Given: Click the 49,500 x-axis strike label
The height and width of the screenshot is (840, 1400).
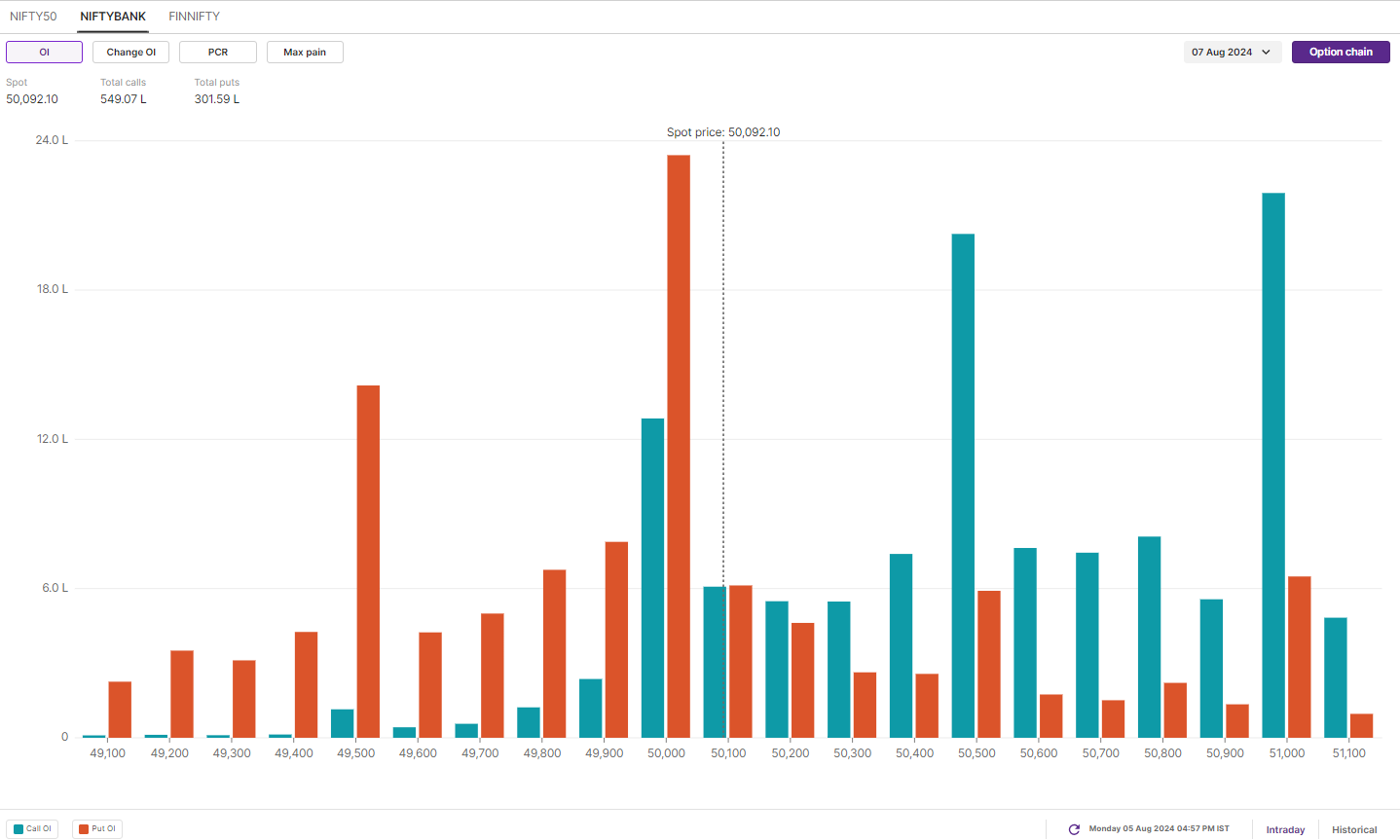Looking at the screenshot, I should tap(355, 753).
